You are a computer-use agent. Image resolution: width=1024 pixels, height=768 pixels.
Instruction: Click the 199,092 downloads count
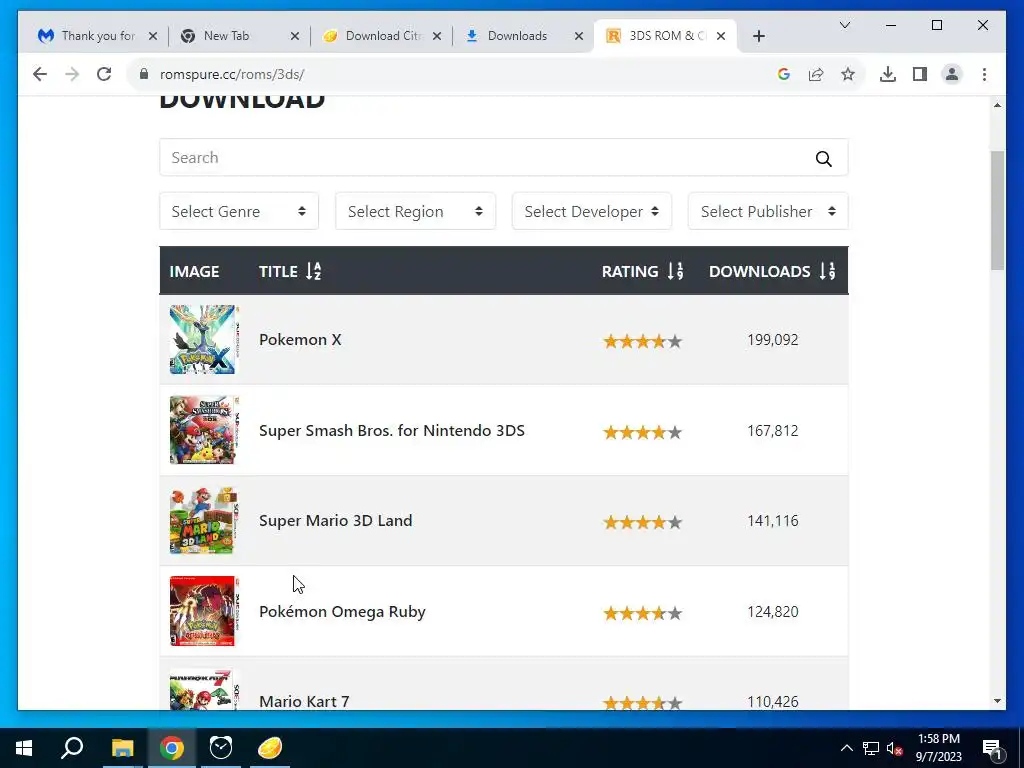[773, 340]
